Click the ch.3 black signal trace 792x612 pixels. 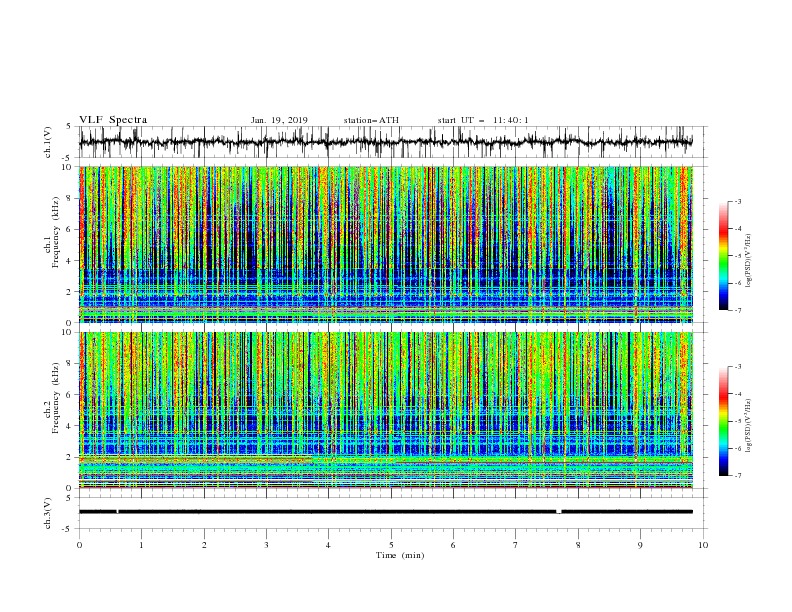click(x=386, y=512)
